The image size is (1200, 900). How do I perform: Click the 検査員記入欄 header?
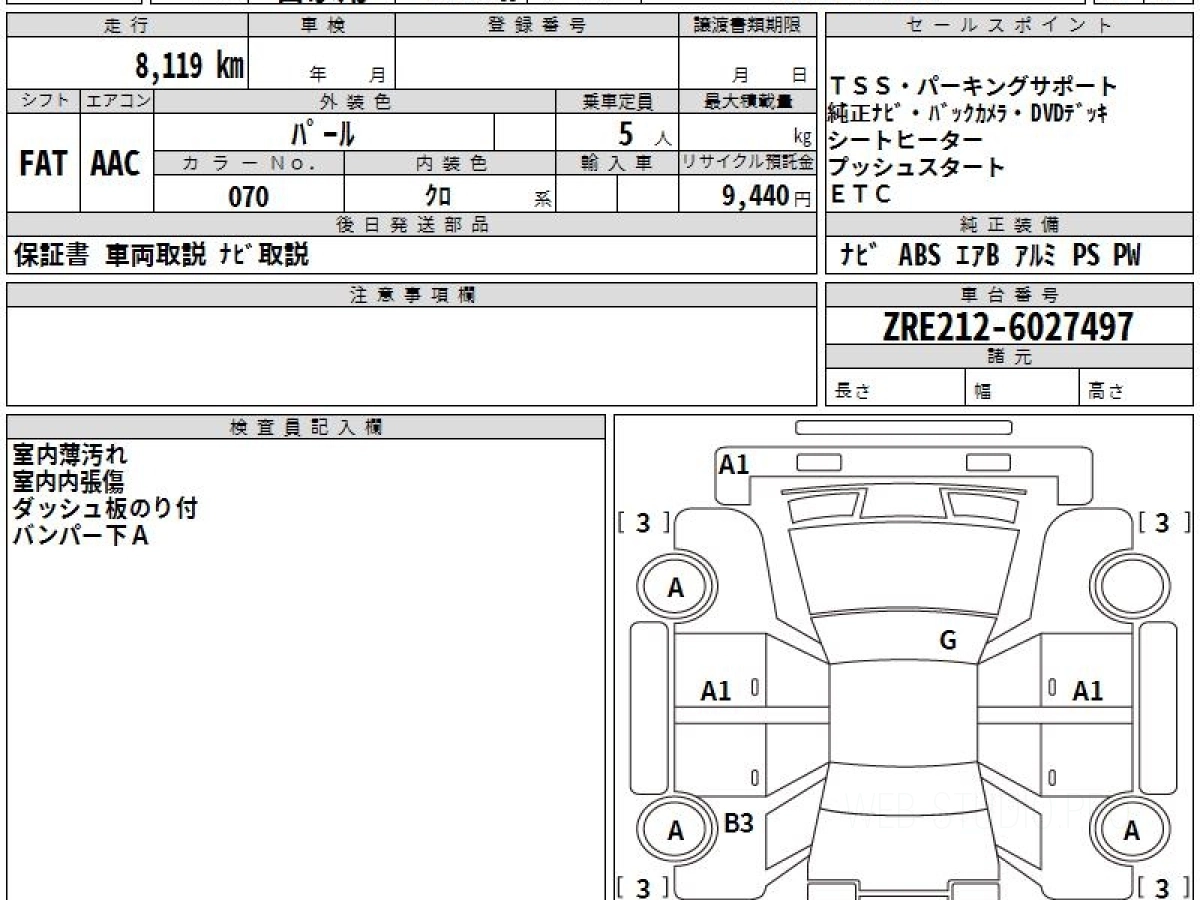[x=306, y=427]
